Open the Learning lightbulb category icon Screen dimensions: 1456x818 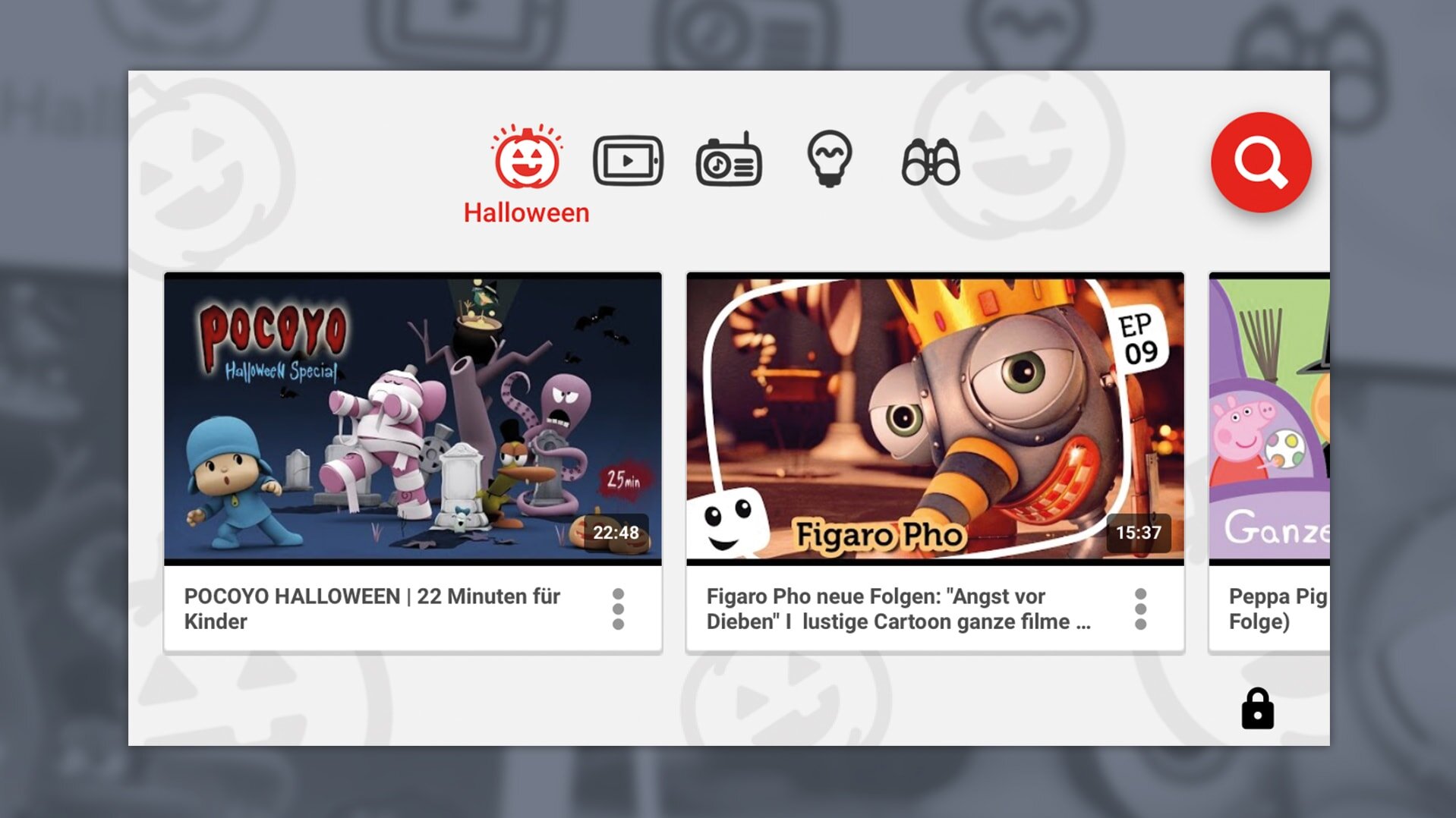tap(829, 159)
